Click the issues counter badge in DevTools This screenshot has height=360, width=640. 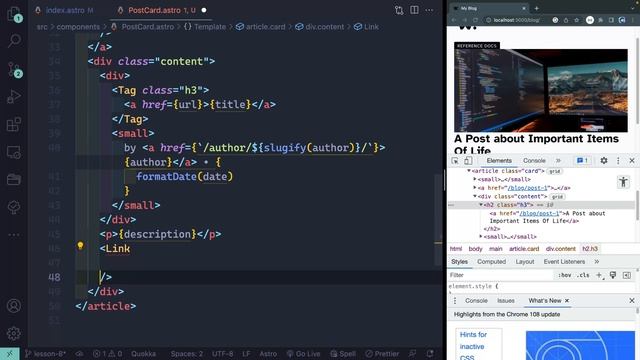coord(582,161)
